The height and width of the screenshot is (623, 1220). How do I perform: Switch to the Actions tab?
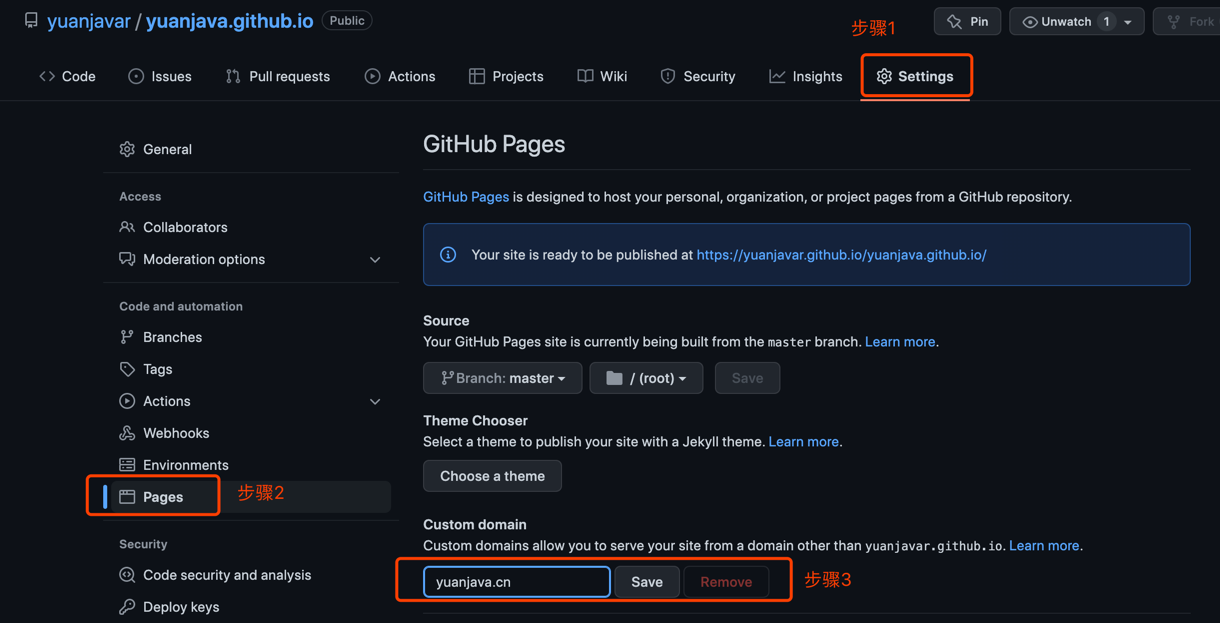(x=400, y=76)
